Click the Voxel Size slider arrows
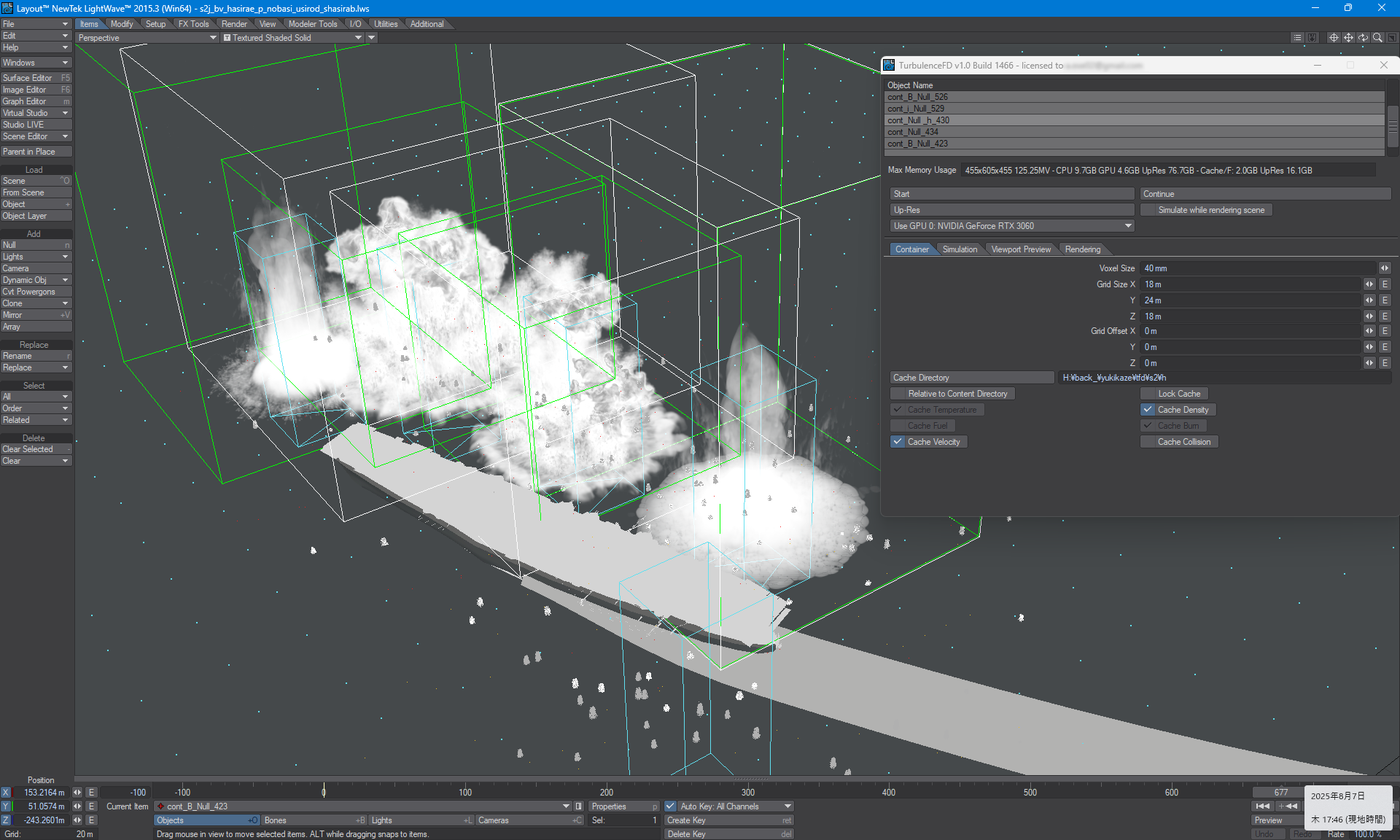 (x=1384, y=268)
